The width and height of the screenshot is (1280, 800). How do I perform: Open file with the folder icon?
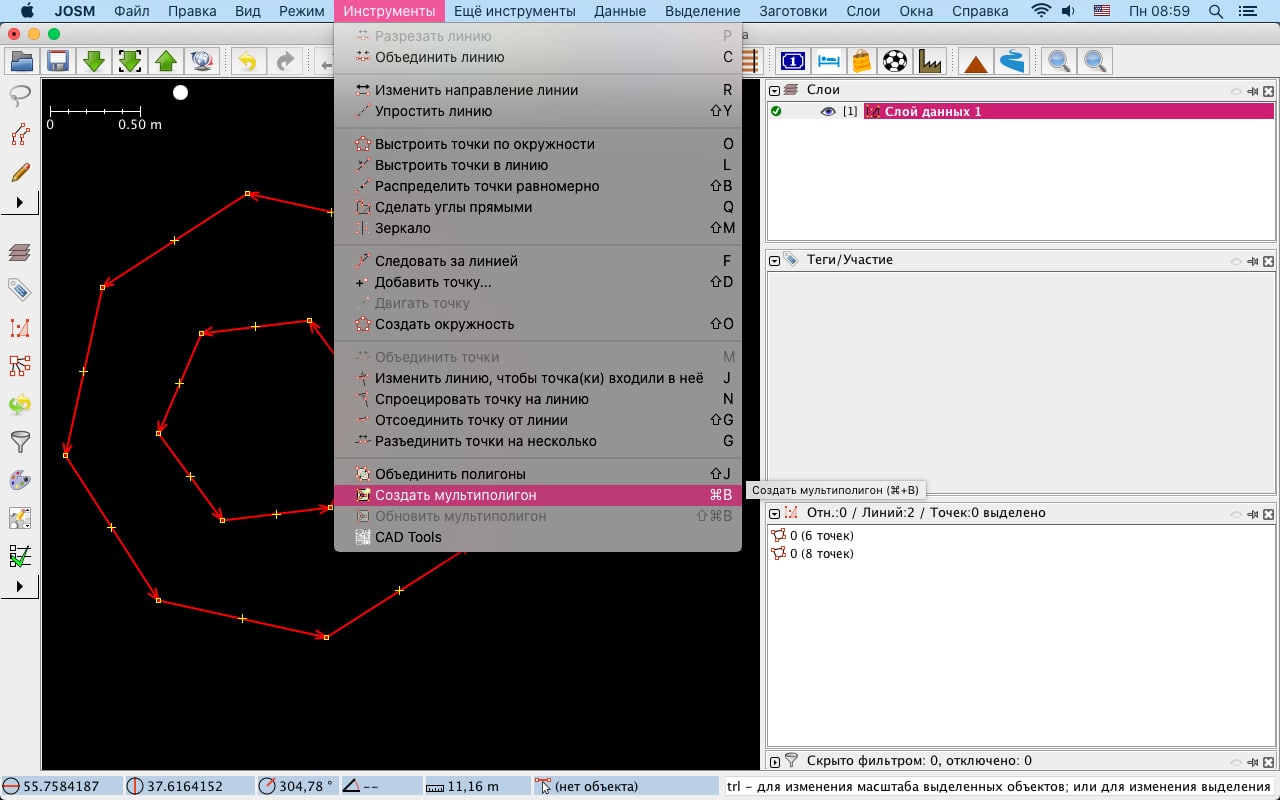(21, 61)
